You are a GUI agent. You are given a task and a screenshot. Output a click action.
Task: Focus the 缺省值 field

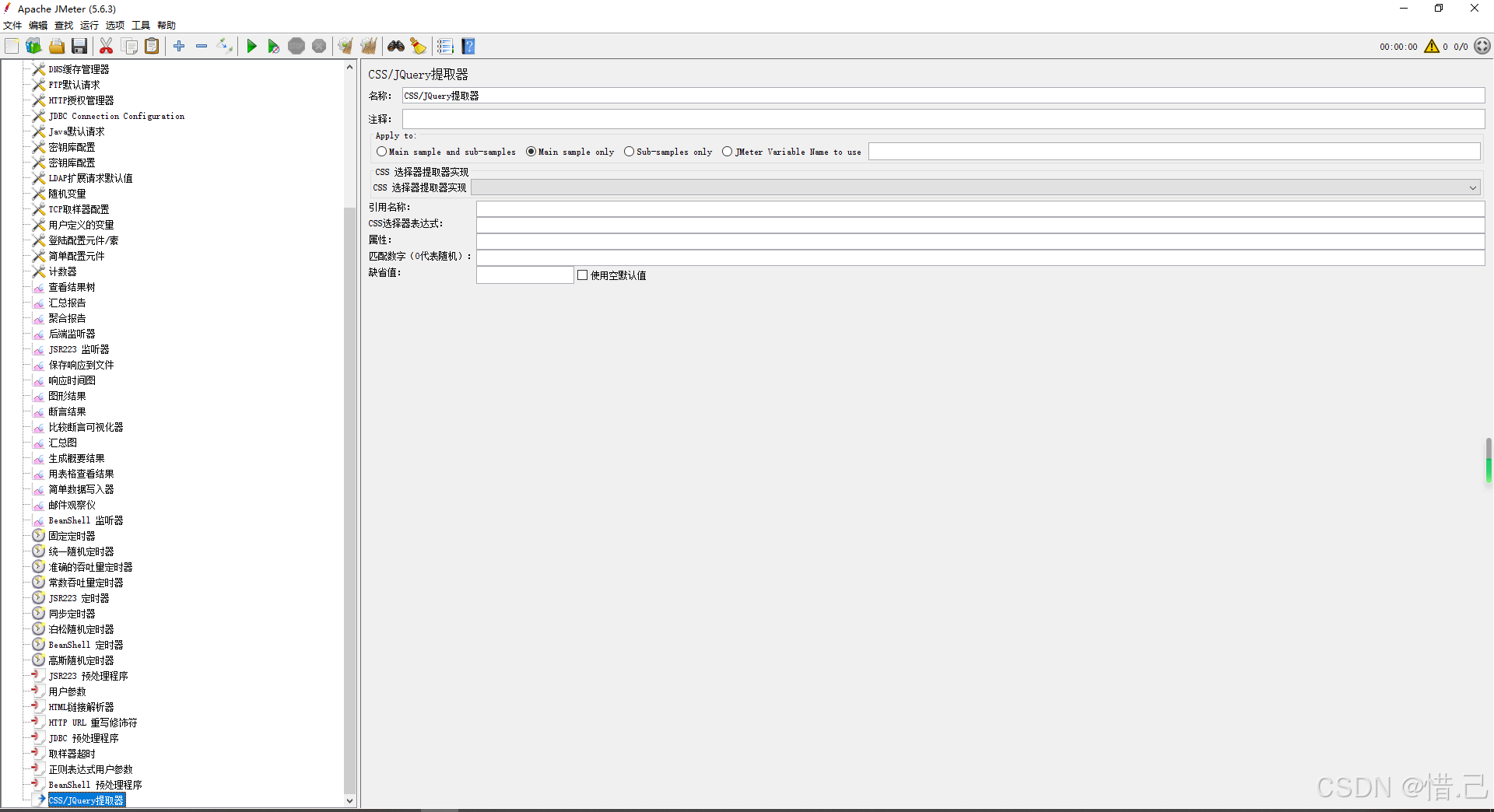524,275
